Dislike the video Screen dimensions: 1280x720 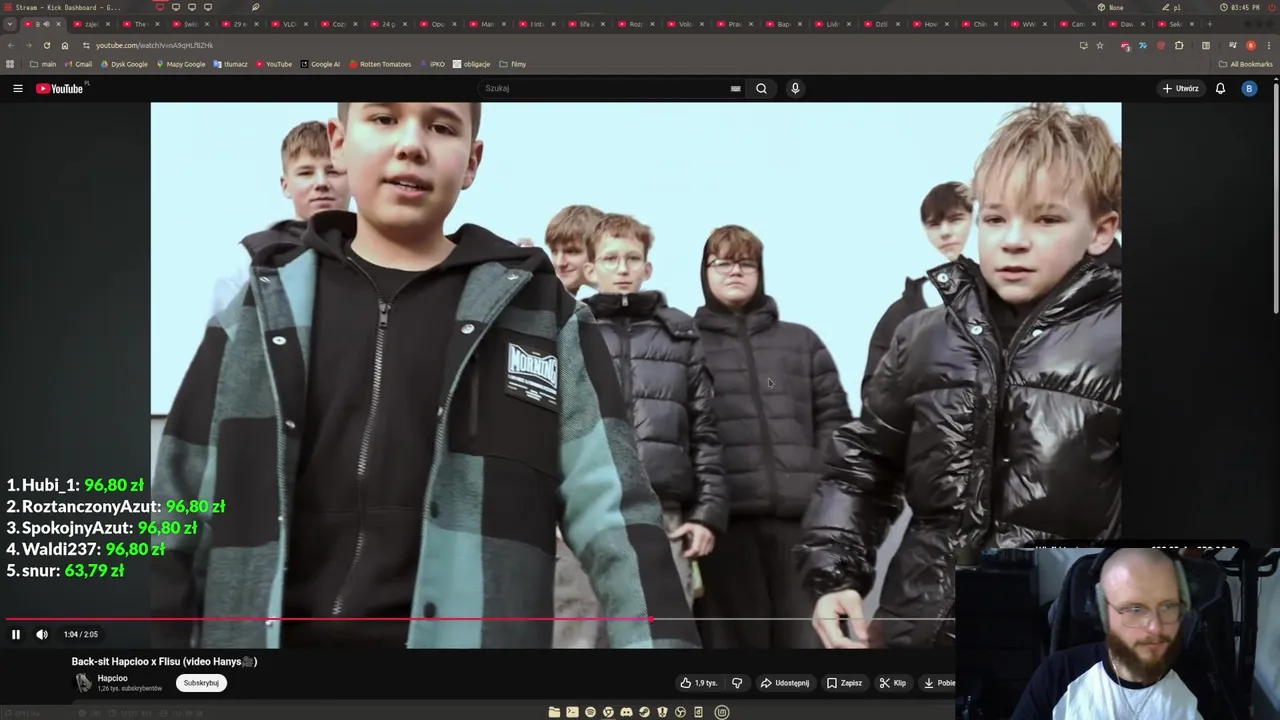point(737,683)
